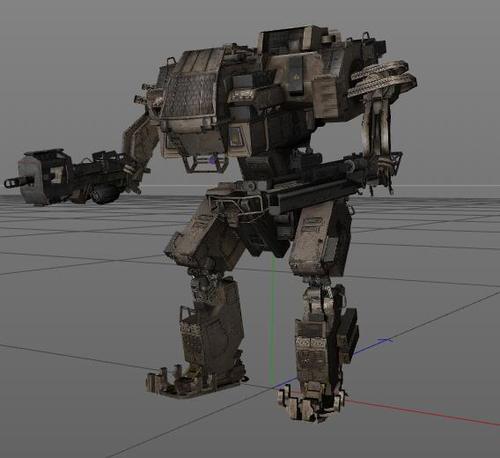Select the mech's circular saw blade discs
The width and height of the screenshot is (500, 458).
coord(382,78)
